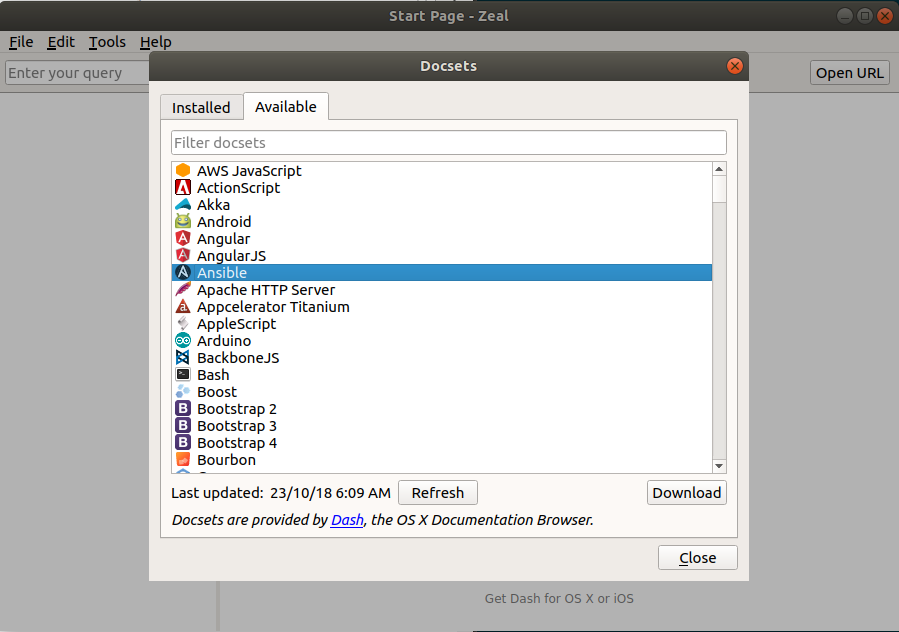Open the Tools menu
This screenshot has height=632, width=899.
107,42
